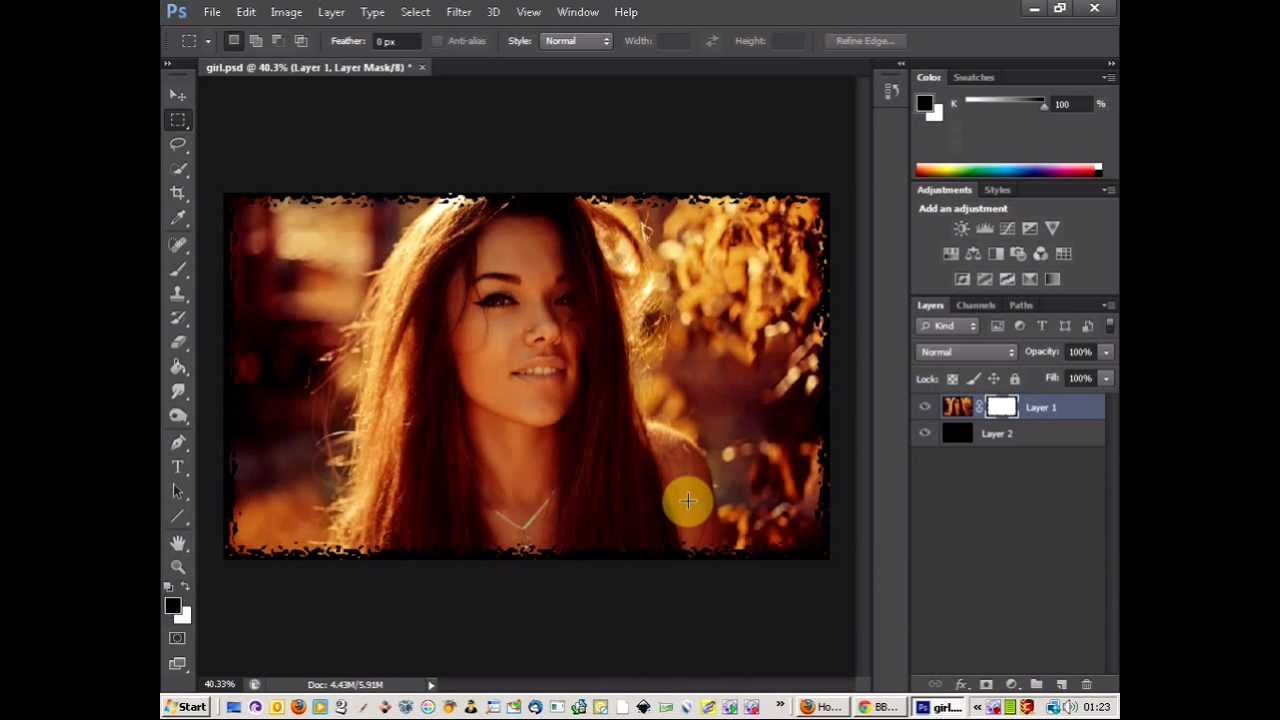Select the Zoom tool in toolbox

click(x=178, y=567)
